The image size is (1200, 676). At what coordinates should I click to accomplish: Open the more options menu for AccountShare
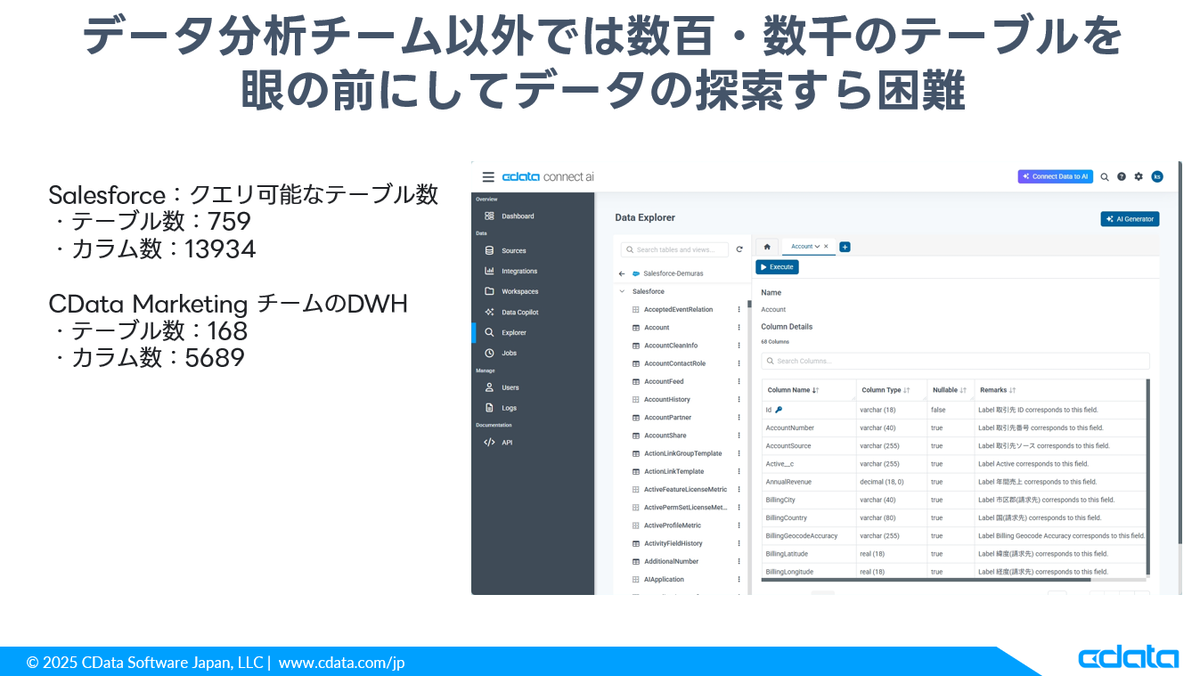(739, 436)
